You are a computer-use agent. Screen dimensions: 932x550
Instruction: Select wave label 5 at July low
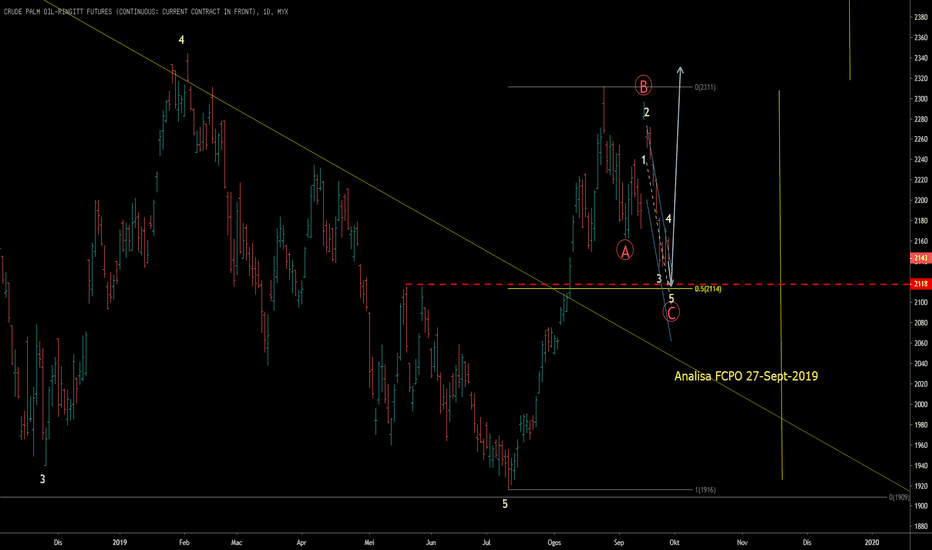point(505,504)
